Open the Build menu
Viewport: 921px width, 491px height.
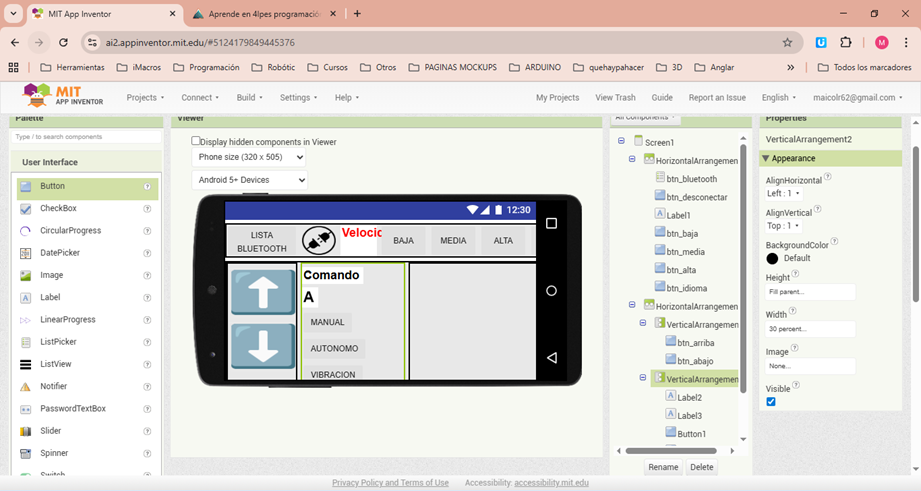click(249, 98)
